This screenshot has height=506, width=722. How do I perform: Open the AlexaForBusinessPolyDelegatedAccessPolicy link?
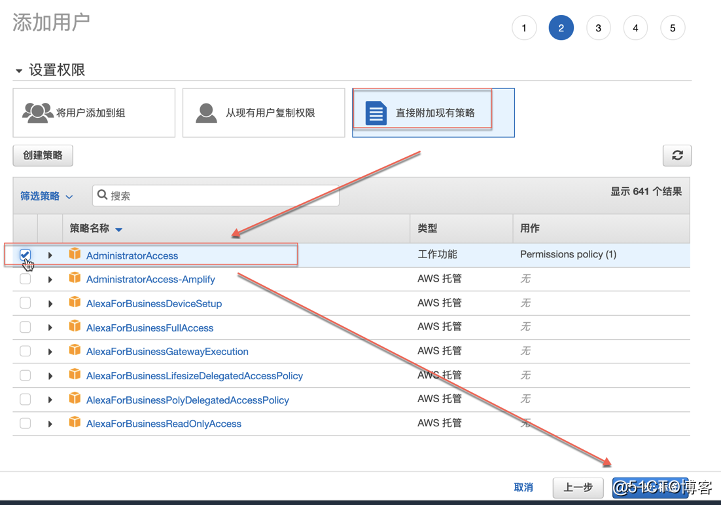click(x=187, y=400)
